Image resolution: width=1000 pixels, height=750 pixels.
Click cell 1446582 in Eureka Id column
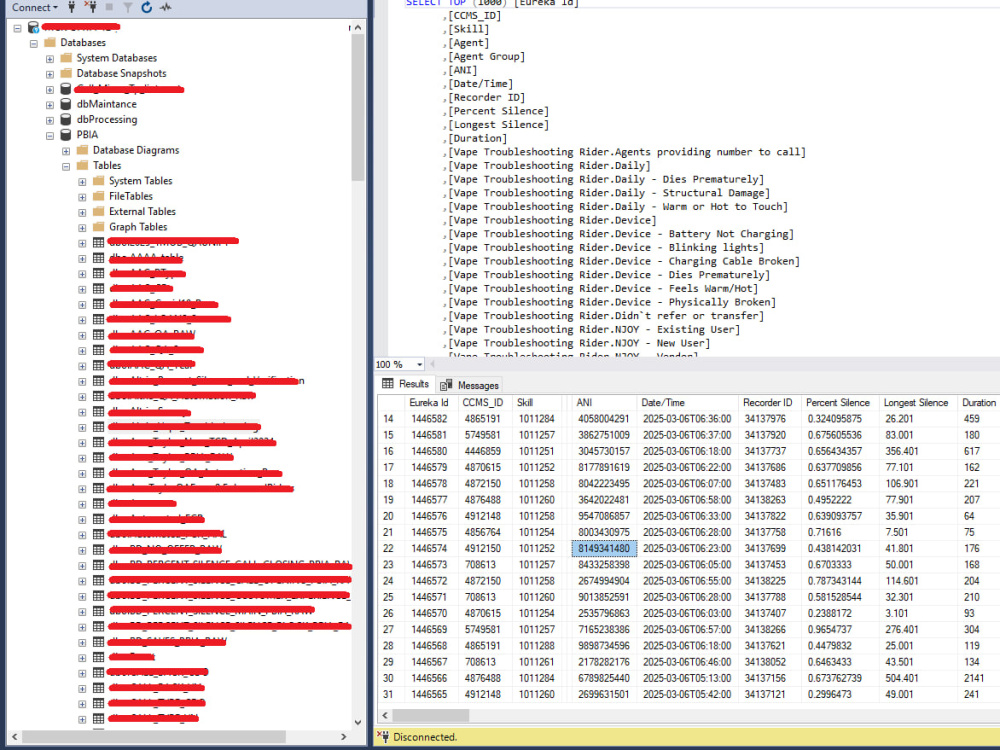pos(429,419)
